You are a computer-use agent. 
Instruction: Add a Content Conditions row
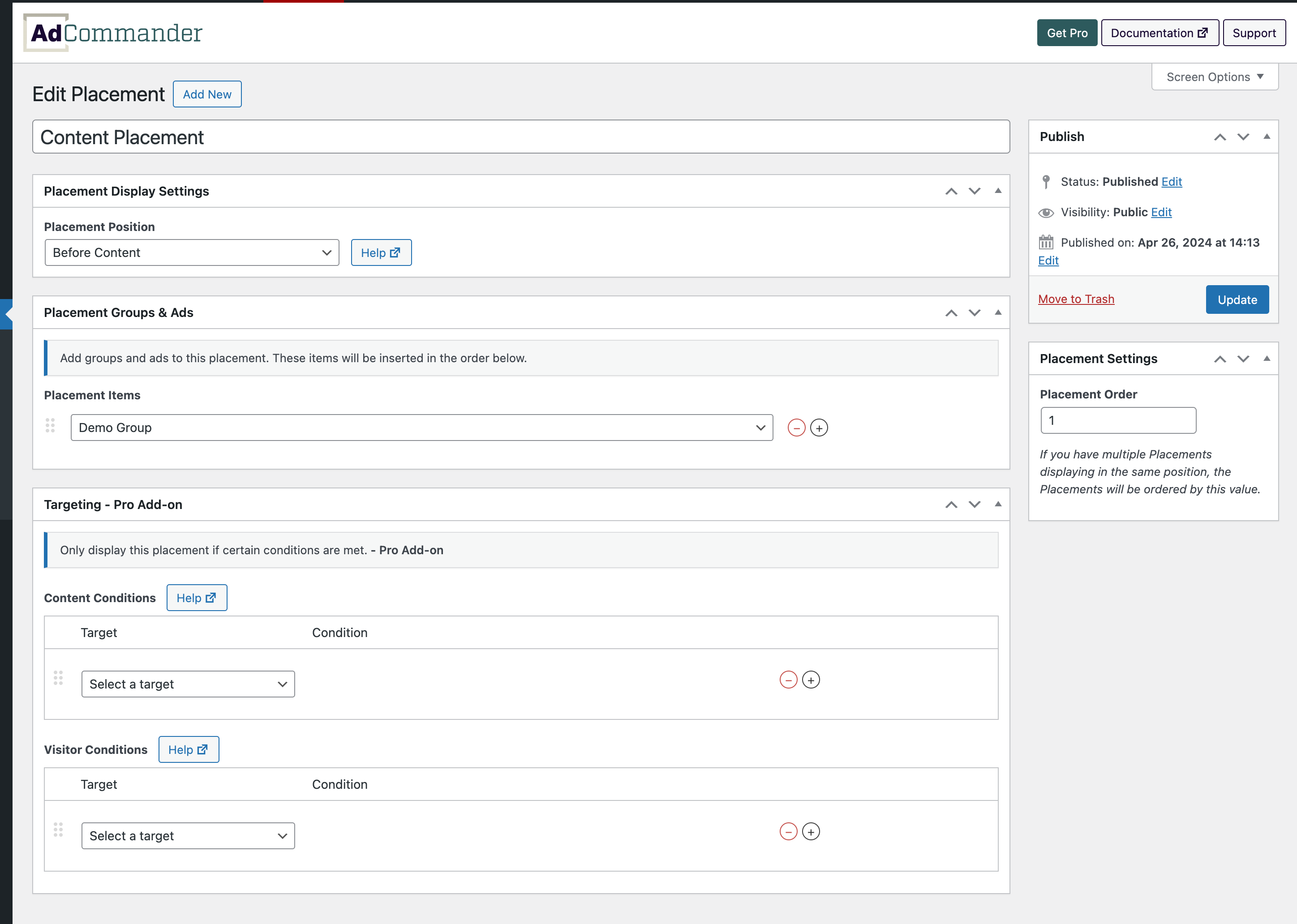[x=811, y=680]
